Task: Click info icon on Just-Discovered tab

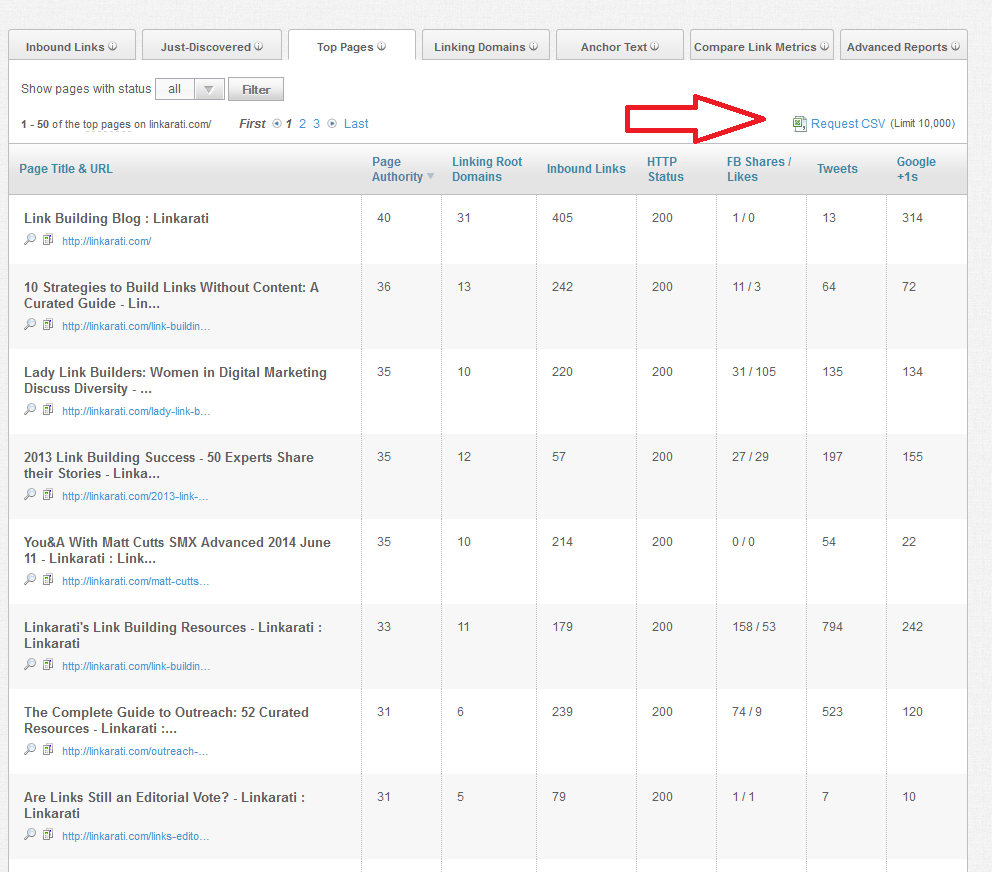Action: tap(259, 46)
